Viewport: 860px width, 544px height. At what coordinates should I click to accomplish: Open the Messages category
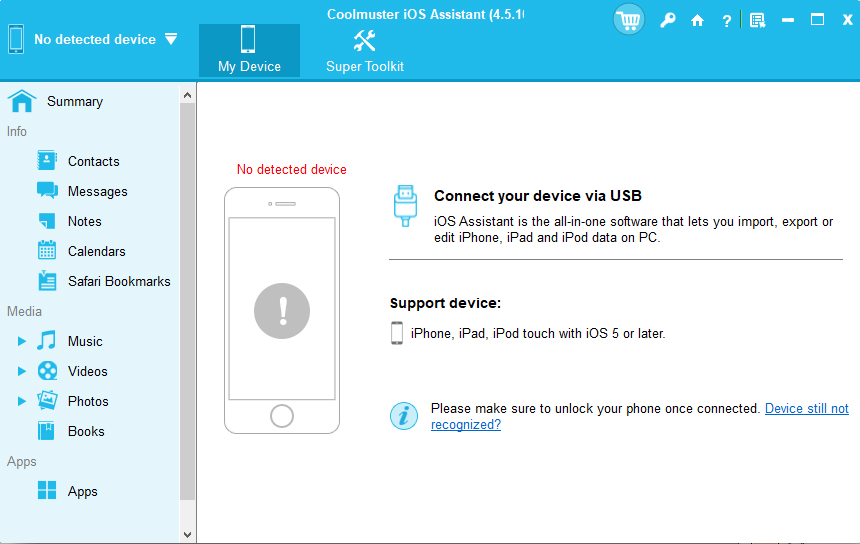tap(98, 191)
